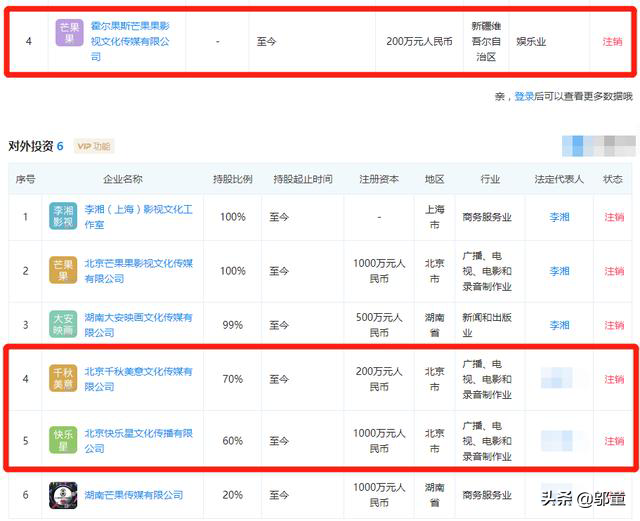Click the green 大安映画 logo icon
This screenshot has height=521, width=640.
[63, 324]
